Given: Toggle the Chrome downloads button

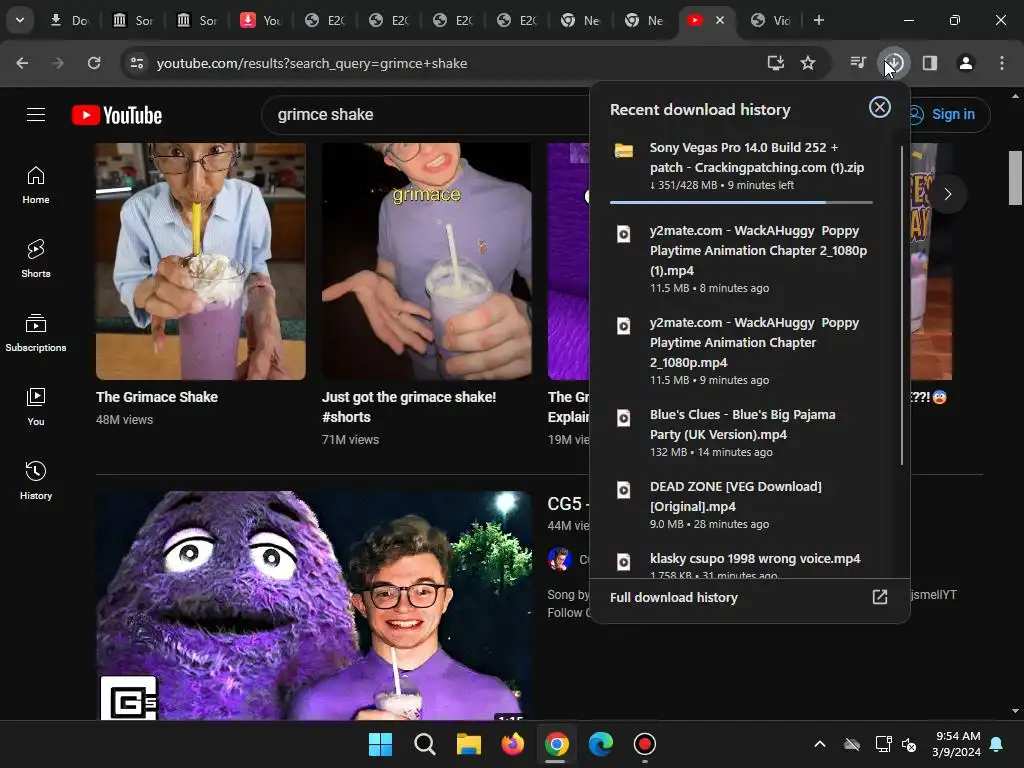Looking at the screenshot, I should 894,63.
